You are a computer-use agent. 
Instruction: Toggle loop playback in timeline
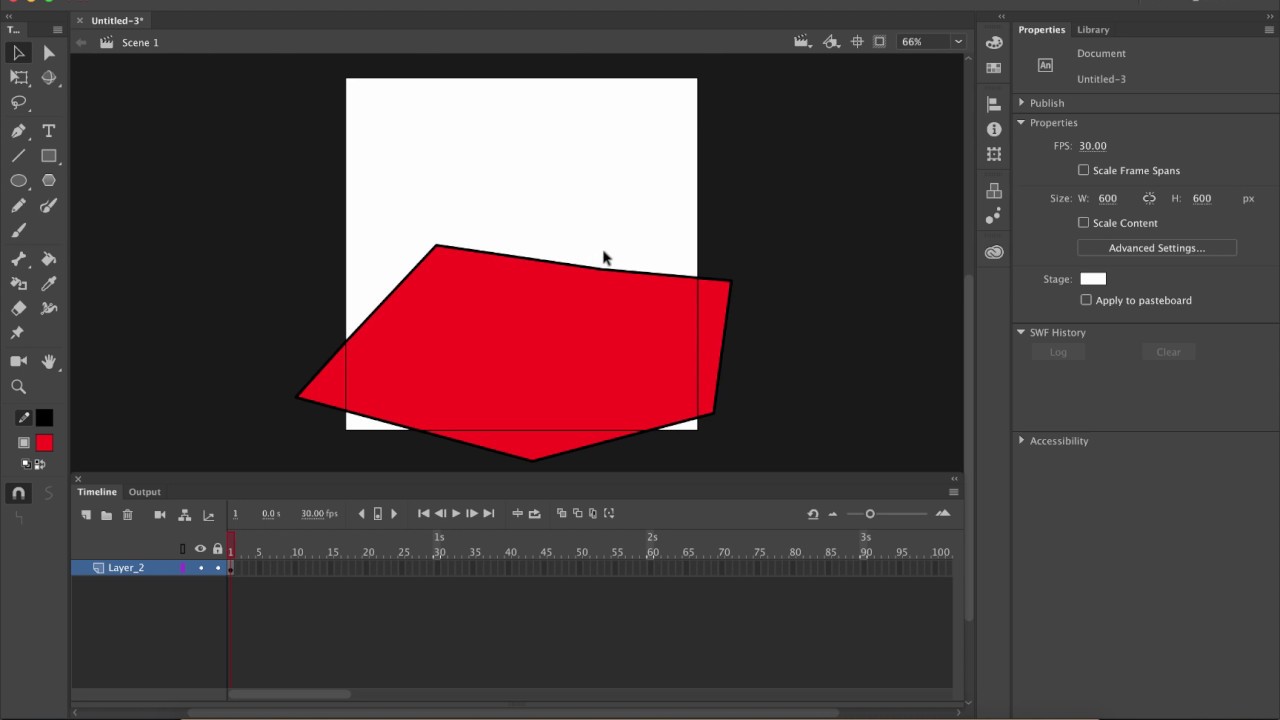[535, 514]
